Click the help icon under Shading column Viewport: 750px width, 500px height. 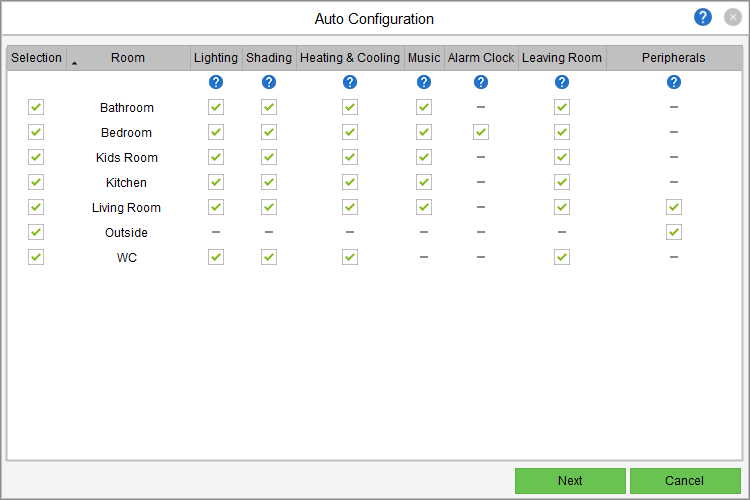tap(269, 82)
